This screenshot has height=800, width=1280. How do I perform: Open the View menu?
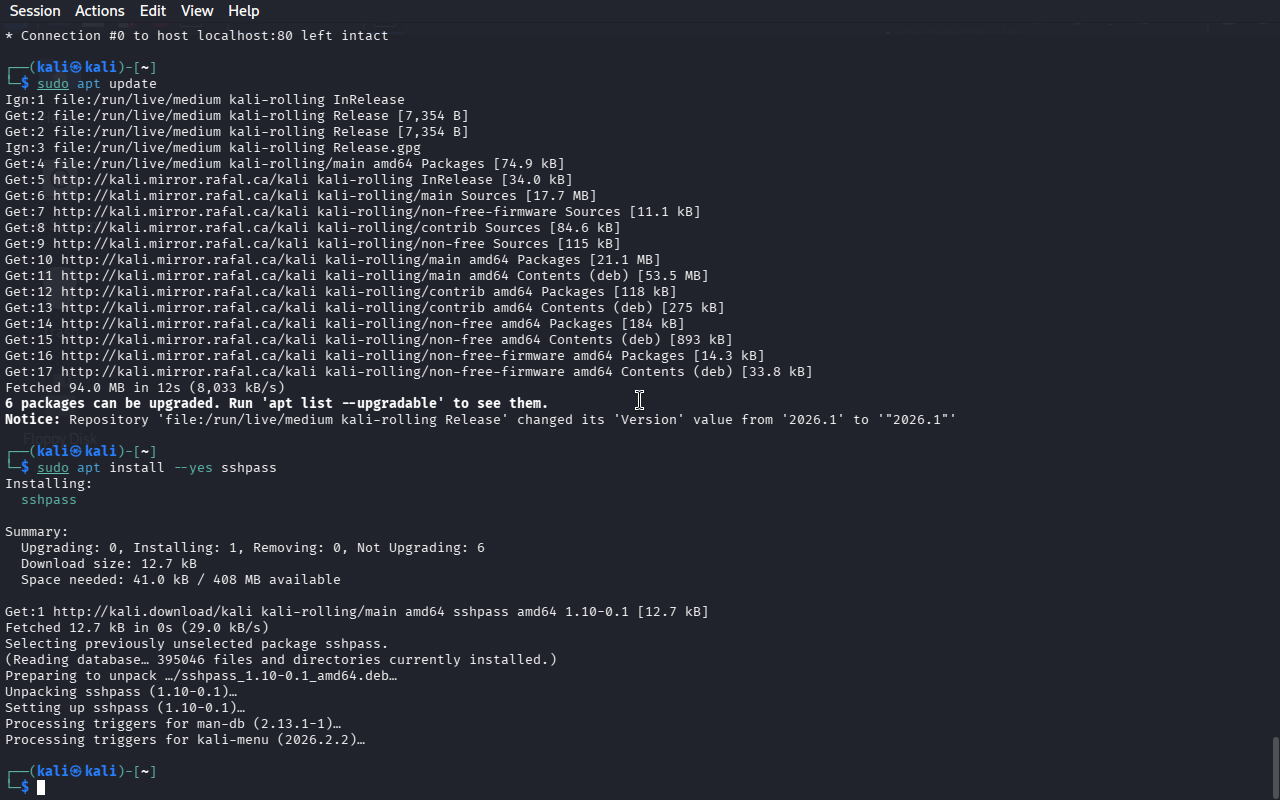click(197, 11)
